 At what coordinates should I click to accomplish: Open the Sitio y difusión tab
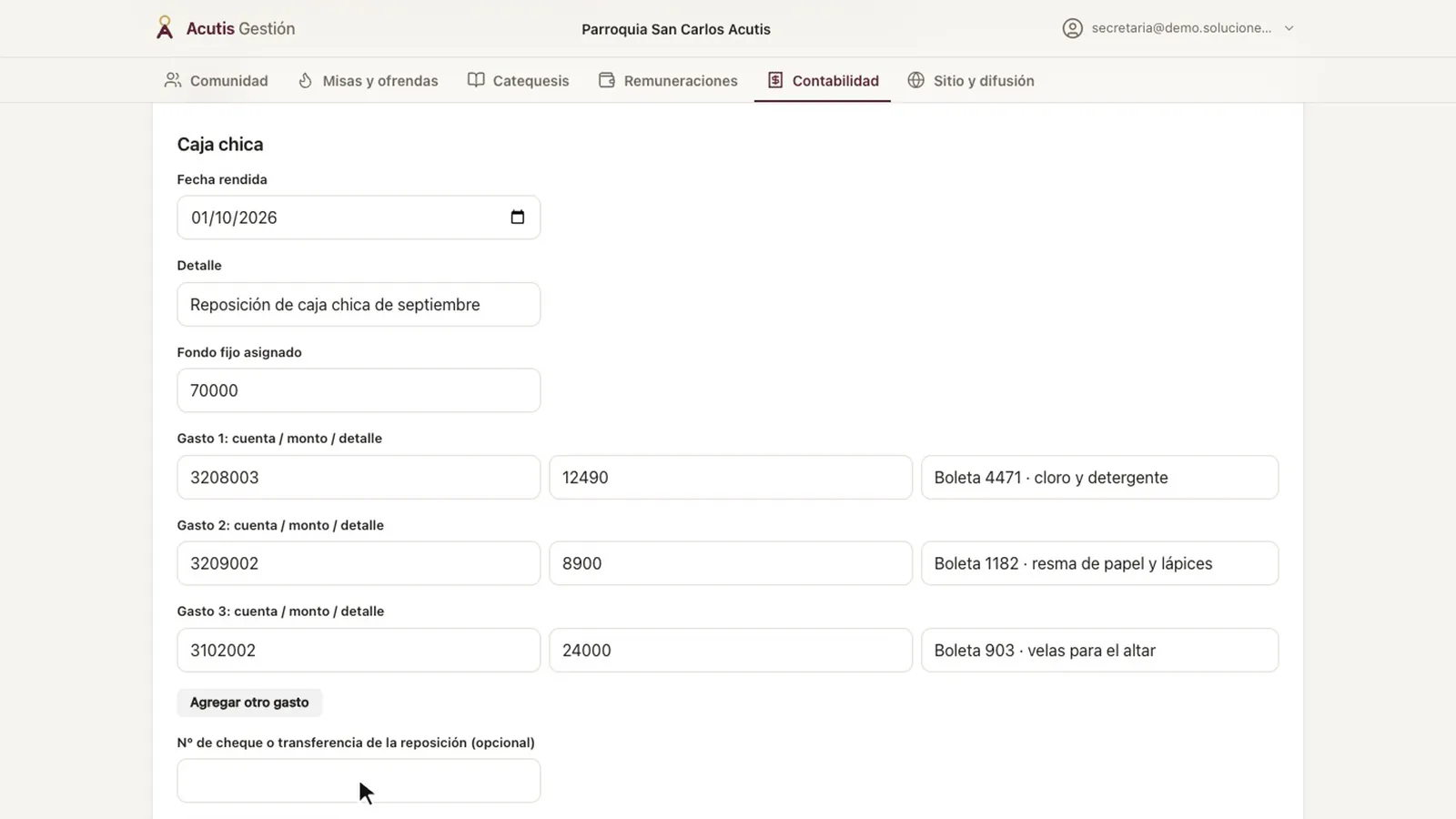[x=971, y=80]
